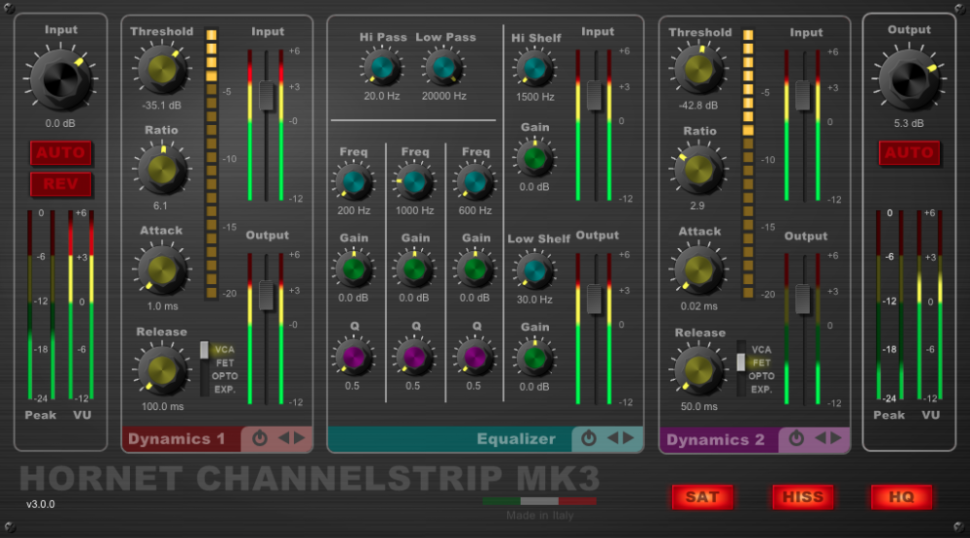Screen dimensions: 970x538
Task: Move Dynamics 1 module left with arrow
Action: (282, 439)
